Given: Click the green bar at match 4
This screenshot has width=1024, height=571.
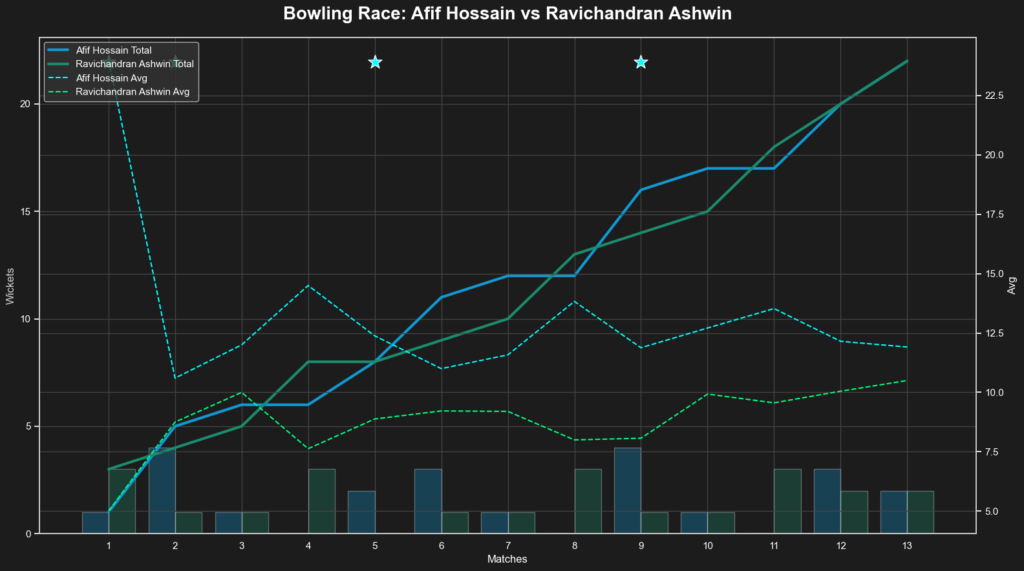Looking at the screenshot, I should [x=321, y=501].
